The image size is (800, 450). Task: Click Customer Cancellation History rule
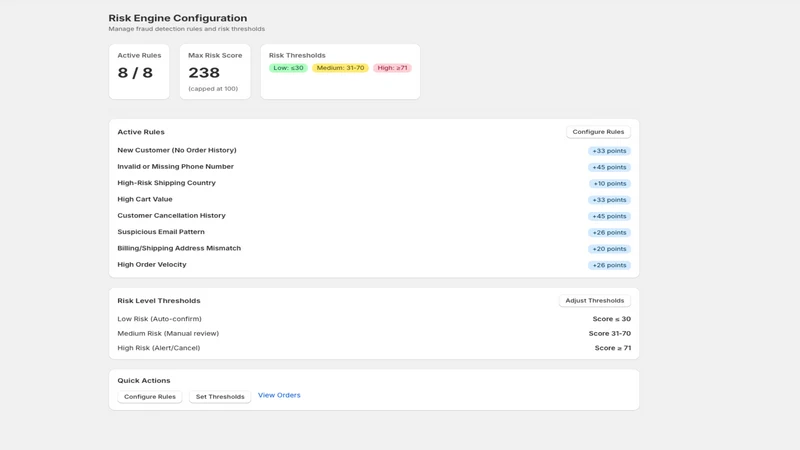[x=171, y=215]
